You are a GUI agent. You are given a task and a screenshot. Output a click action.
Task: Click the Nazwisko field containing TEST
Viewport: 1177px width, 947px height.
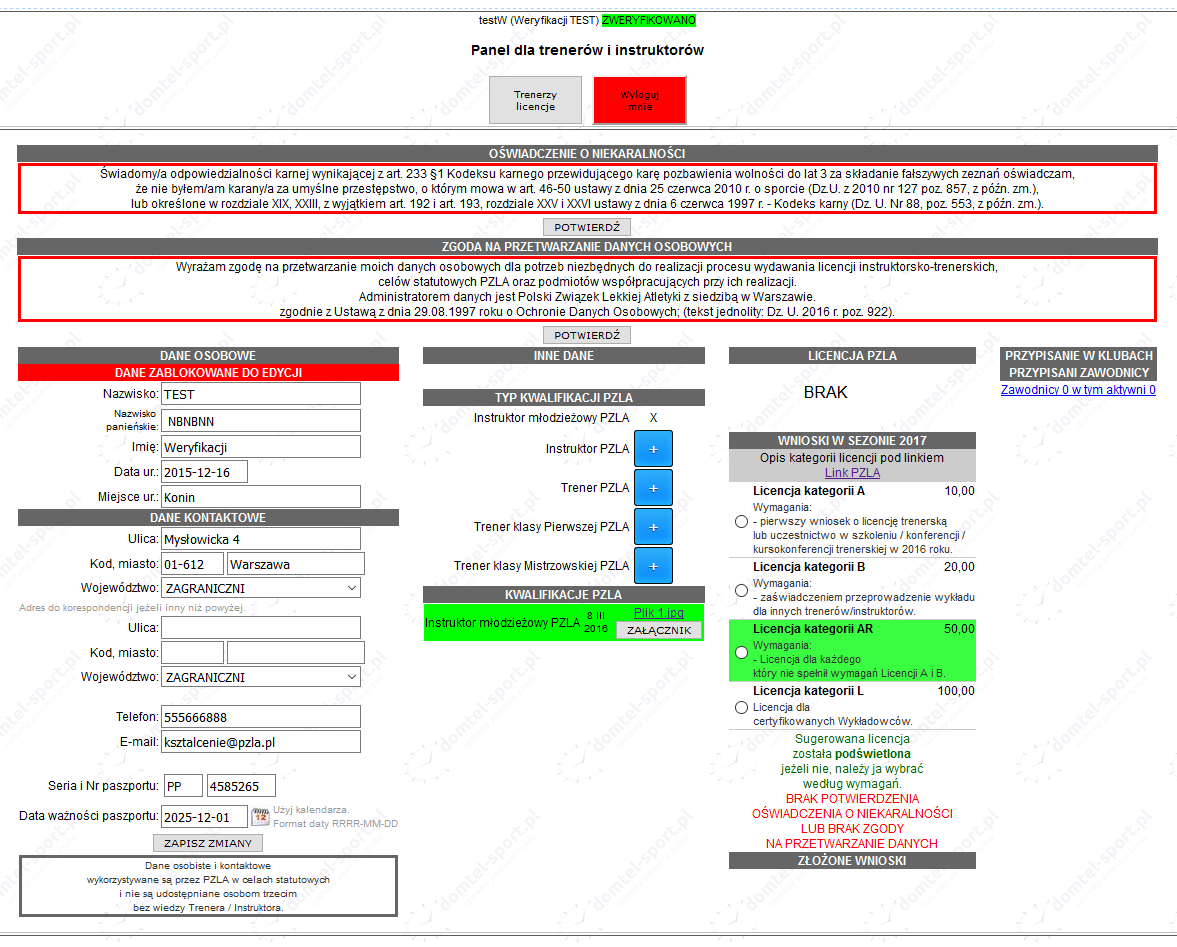pos(260,394)
